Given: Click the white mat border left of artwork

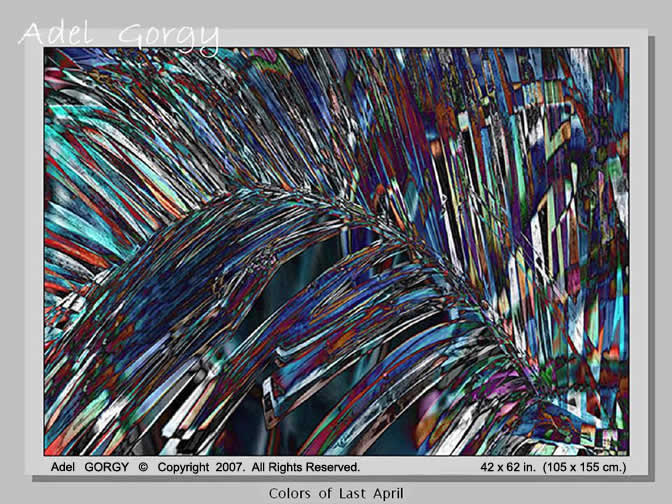Looking at the screenshot, I should coord(33,250).
